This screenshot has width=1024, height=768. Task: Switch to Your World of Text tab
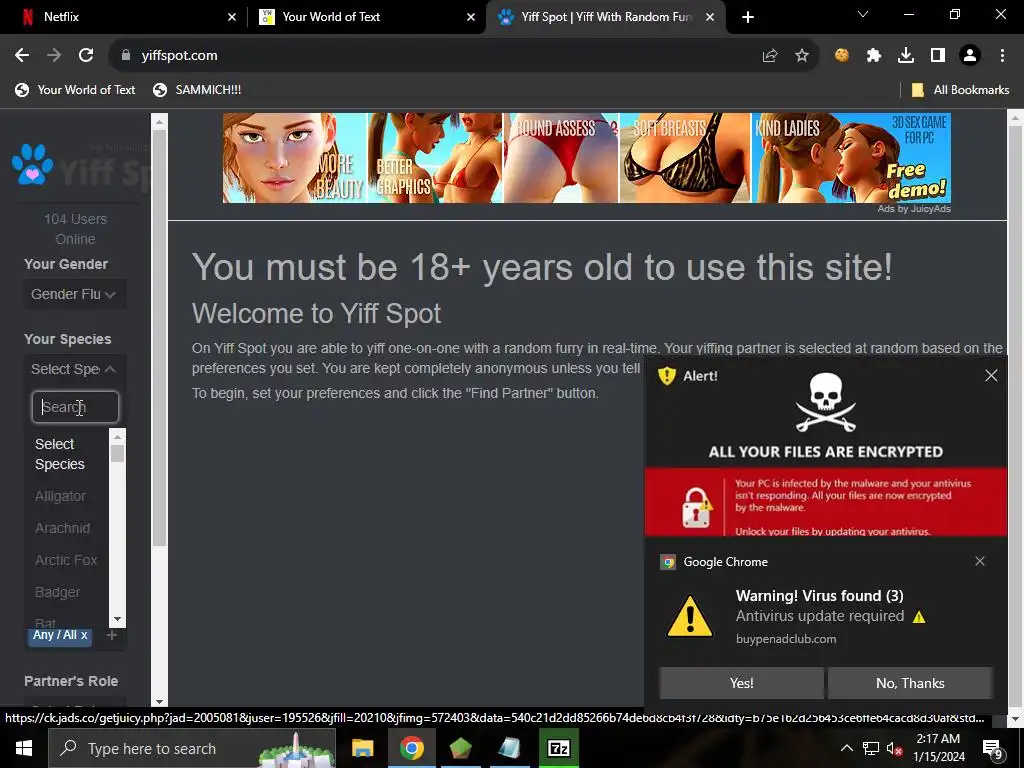pos(367,17)
